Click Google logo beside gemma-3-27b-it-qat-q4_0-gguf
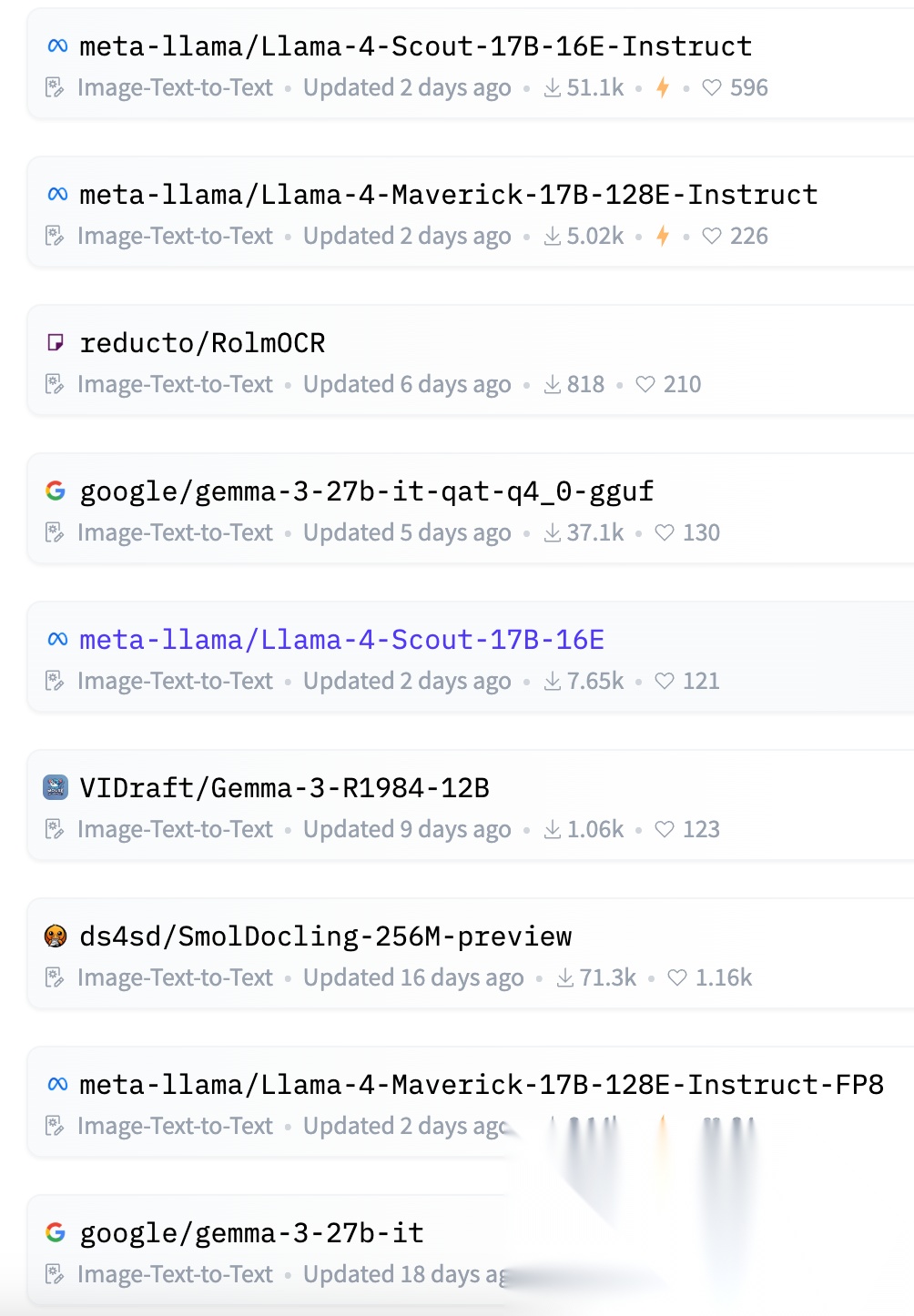Screen dimensions: 914x1316 56,491
